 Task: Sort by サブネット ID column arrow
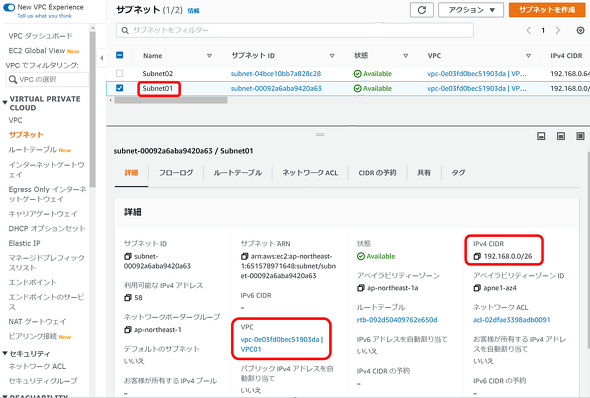tap(332, 56)
